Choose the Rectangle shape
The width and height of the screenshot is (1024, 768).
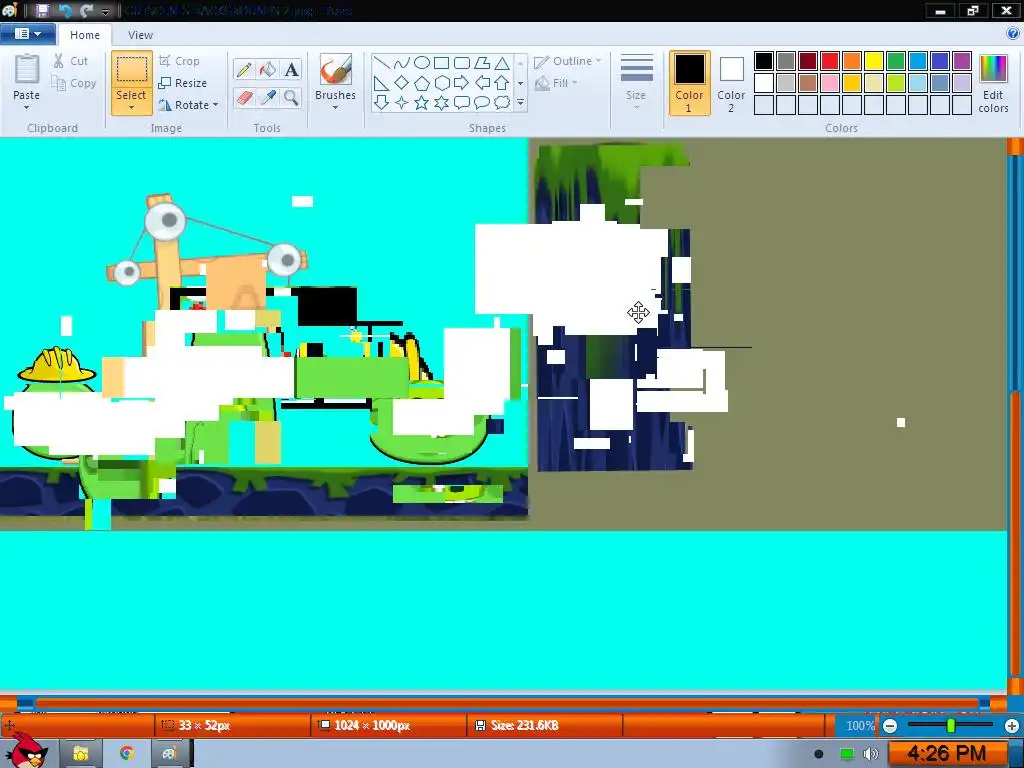[441, 63]
